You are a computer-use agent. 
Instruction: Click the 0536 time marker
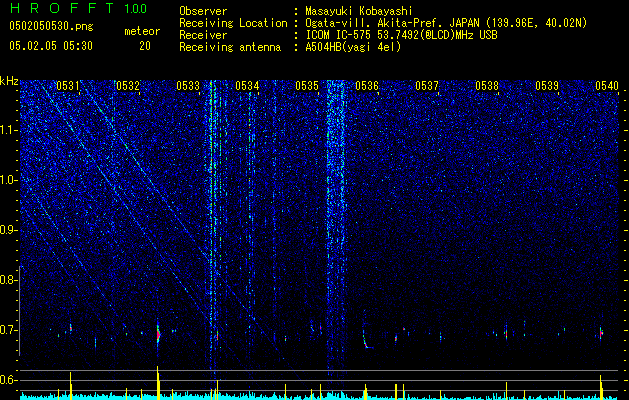tap(367, 86)
